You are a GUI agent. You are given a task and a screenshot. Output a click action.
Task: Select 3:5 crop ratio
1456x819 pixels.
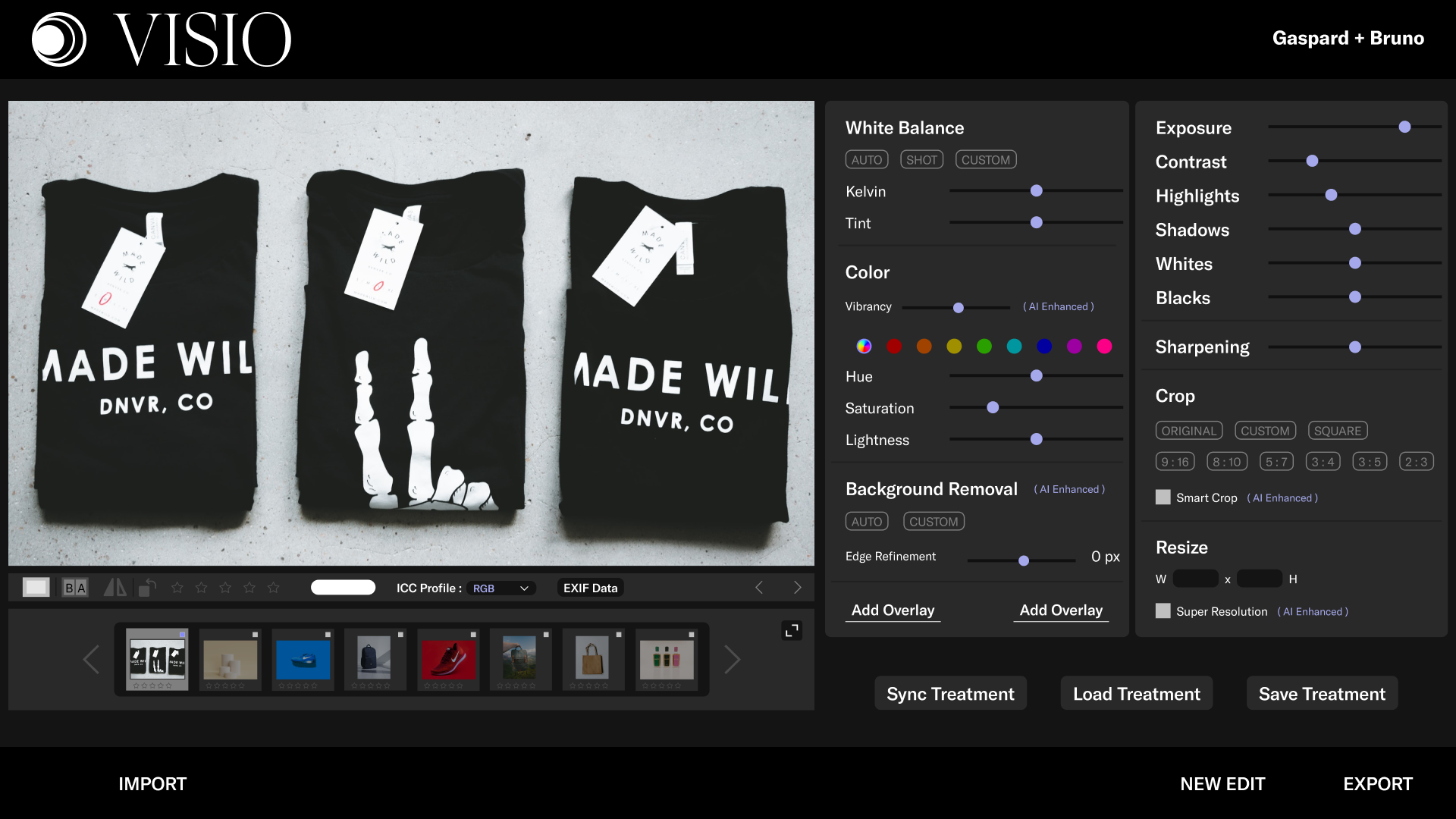(x=1370, y=462)
